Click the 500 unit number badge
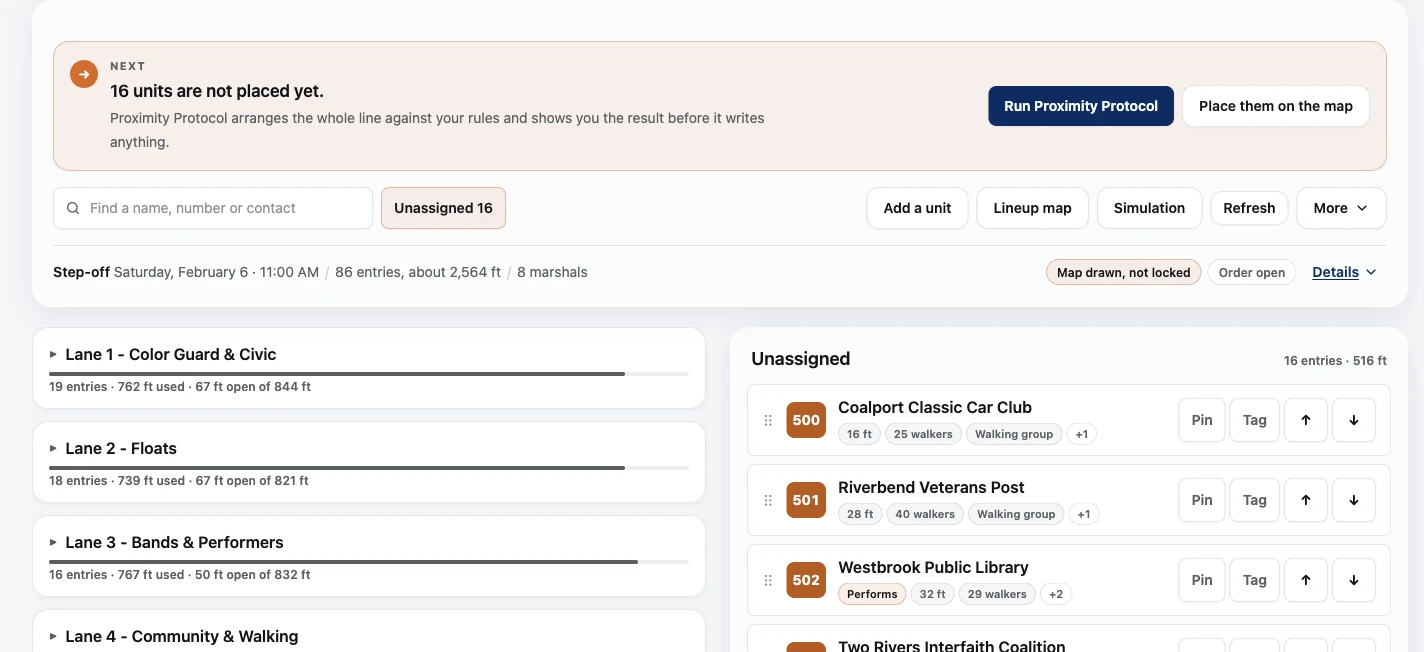Image resolution: width=1424 pixels, height=652 pixels. point(806,420)
